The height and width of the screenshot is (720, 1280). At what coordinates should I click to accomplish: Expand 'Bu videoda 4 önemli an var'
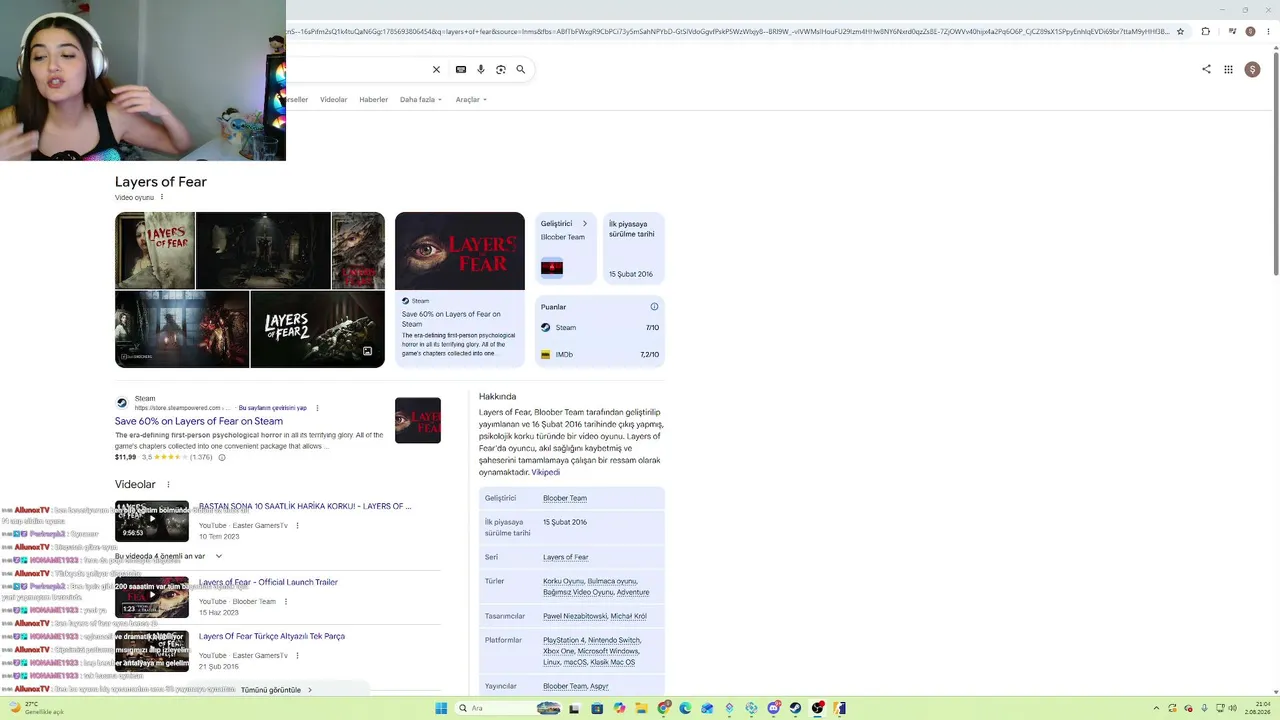(x=168, y=556)
